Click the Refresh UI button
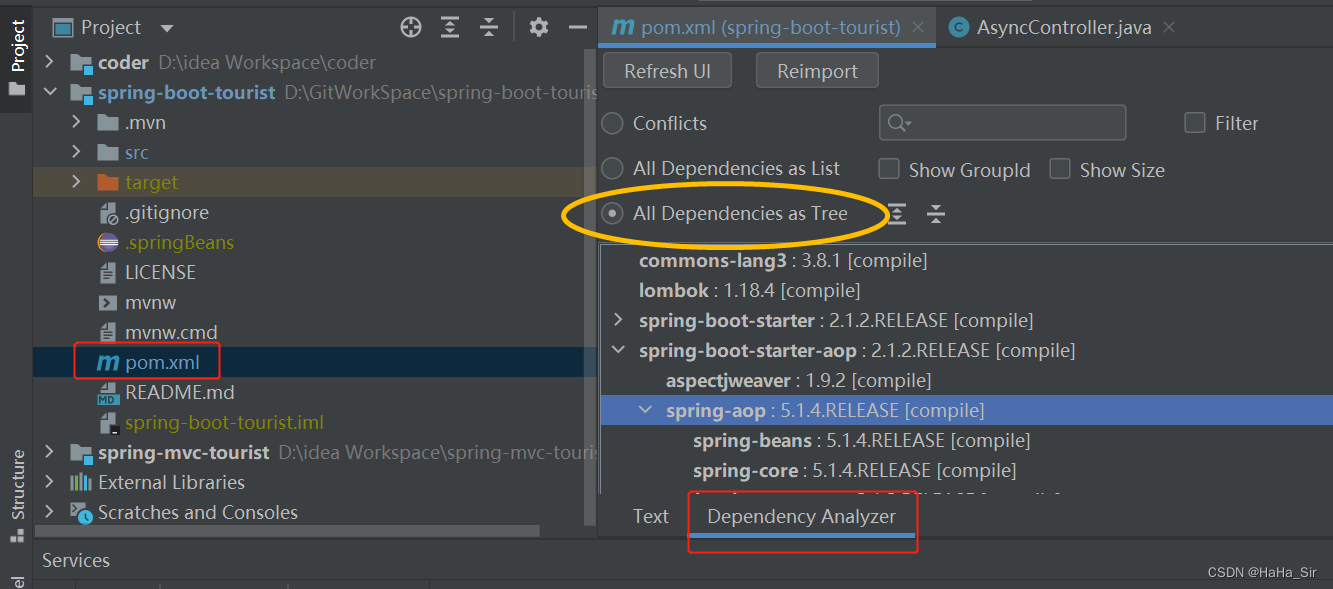Image resolution: width=1333 pixels, height=589 pixels. click(668, 71)
